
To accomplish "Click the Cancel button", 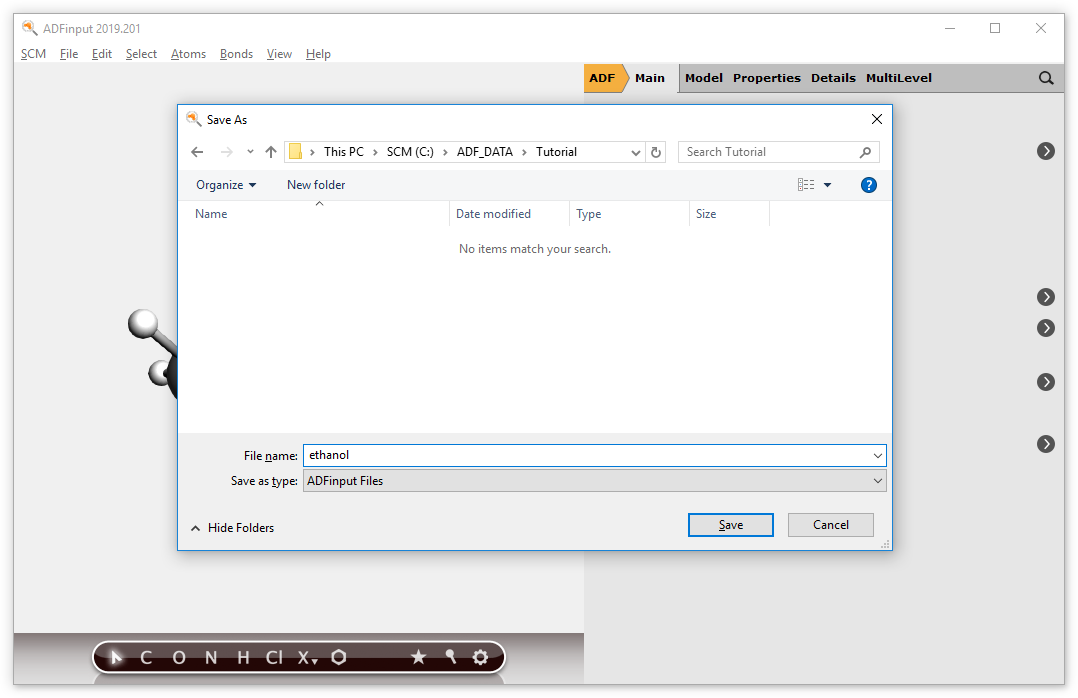I will [830, 525].
